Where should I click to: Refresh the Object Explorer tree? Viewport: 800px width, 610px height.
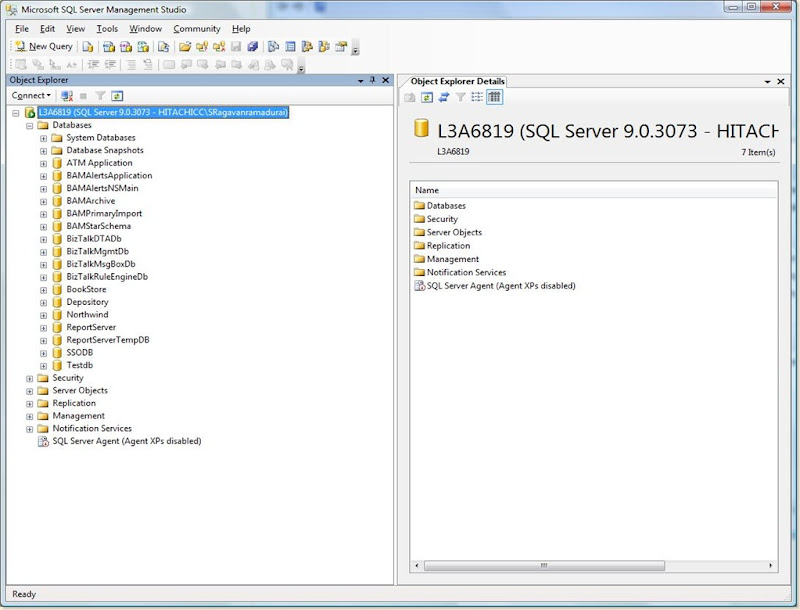117,96
